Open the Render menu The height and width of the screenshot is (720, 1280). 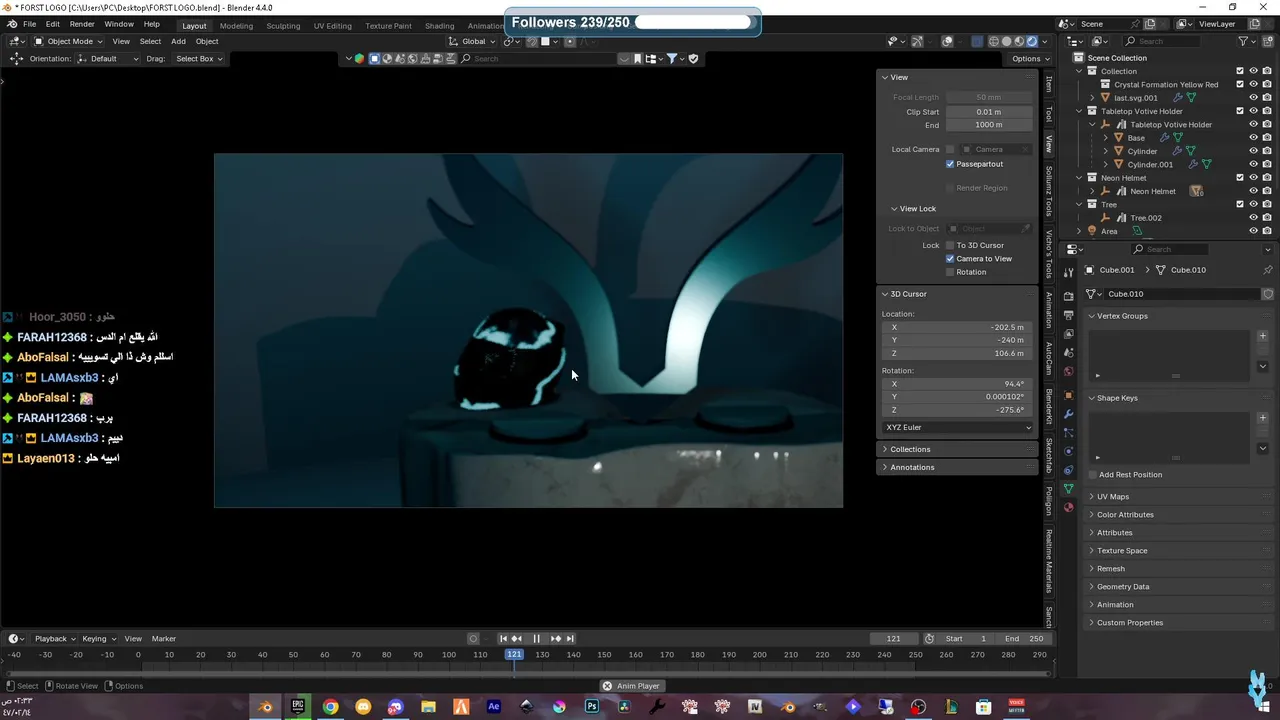82,24
